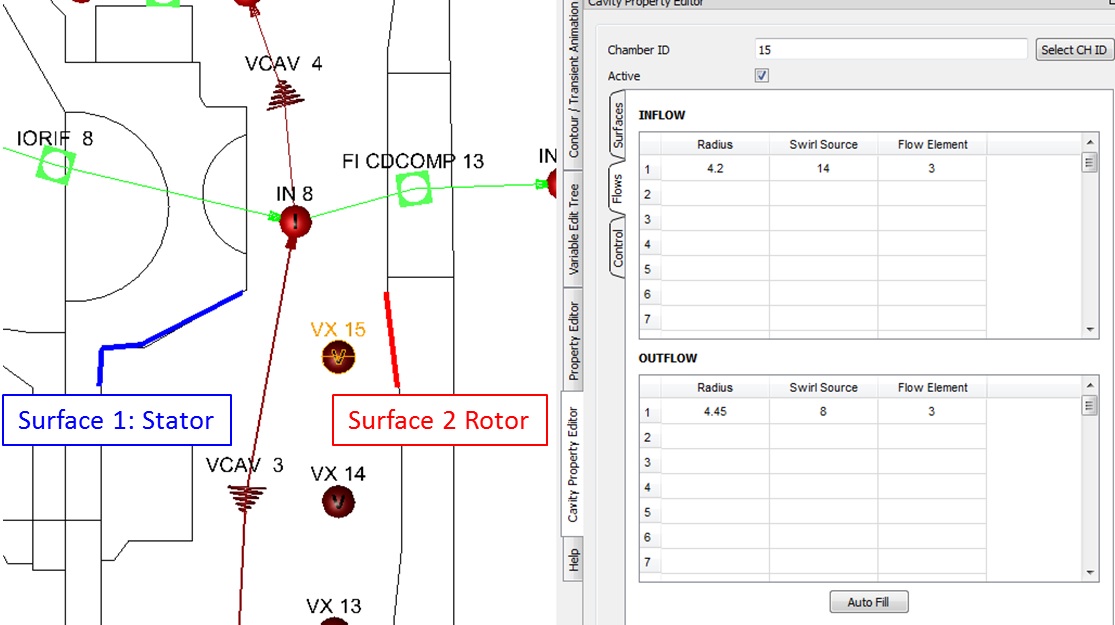Screen dimensions: 1115x625
Task: Click the Outflow Radius column header
Action: click(x=715, y=388)
